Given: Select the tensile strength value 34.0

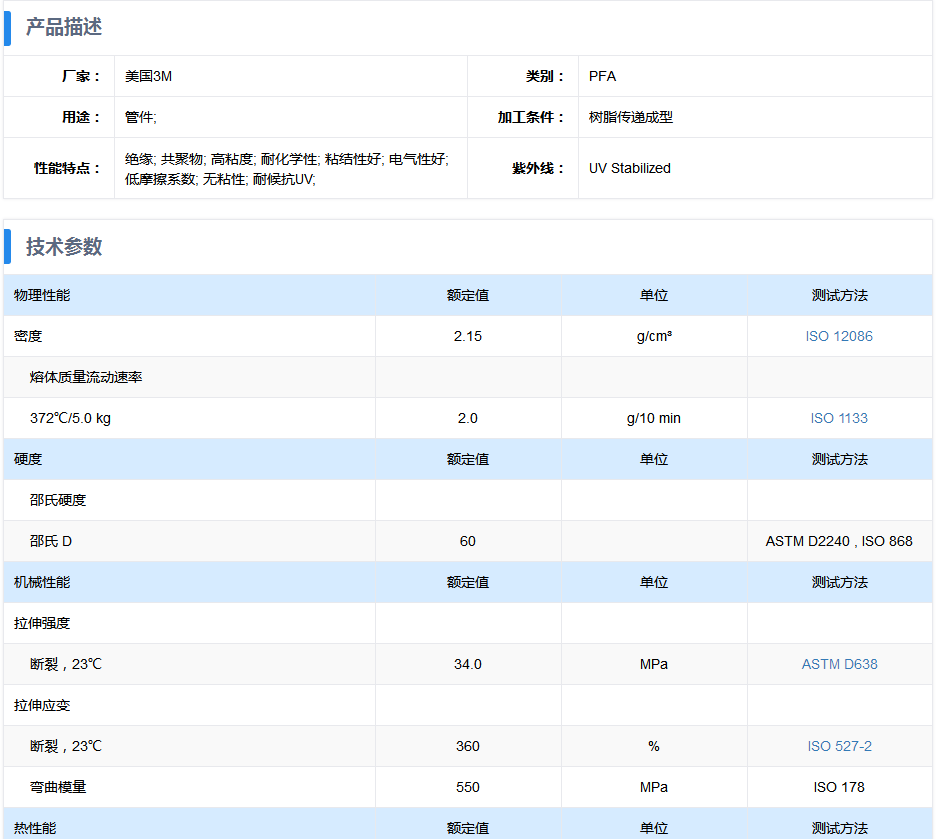Looking at the screenshot, I should pyautogui.click(x=467, y=664).
